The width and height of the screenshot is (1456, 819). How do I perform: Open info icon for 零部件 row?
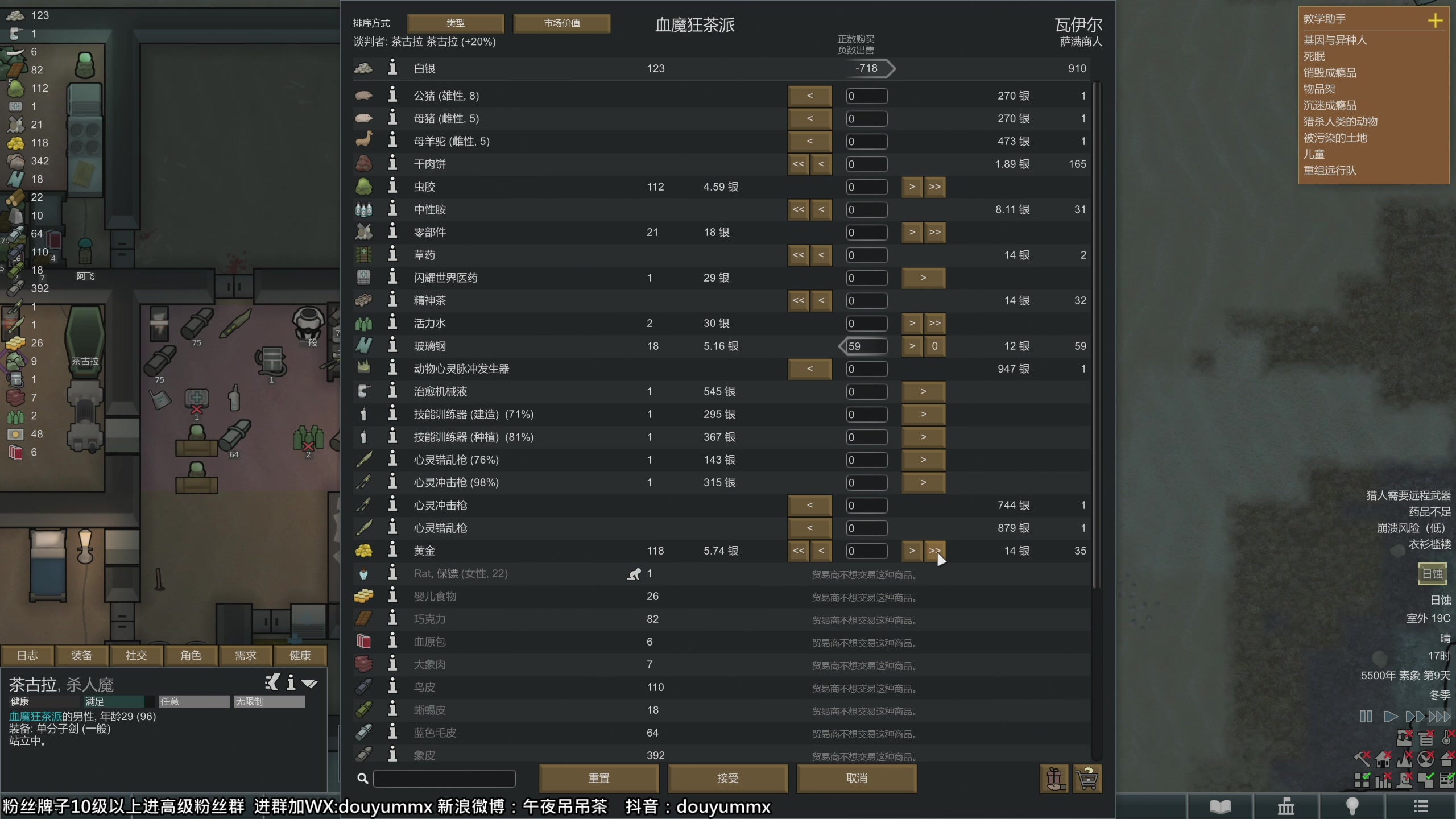coord(392,231)
